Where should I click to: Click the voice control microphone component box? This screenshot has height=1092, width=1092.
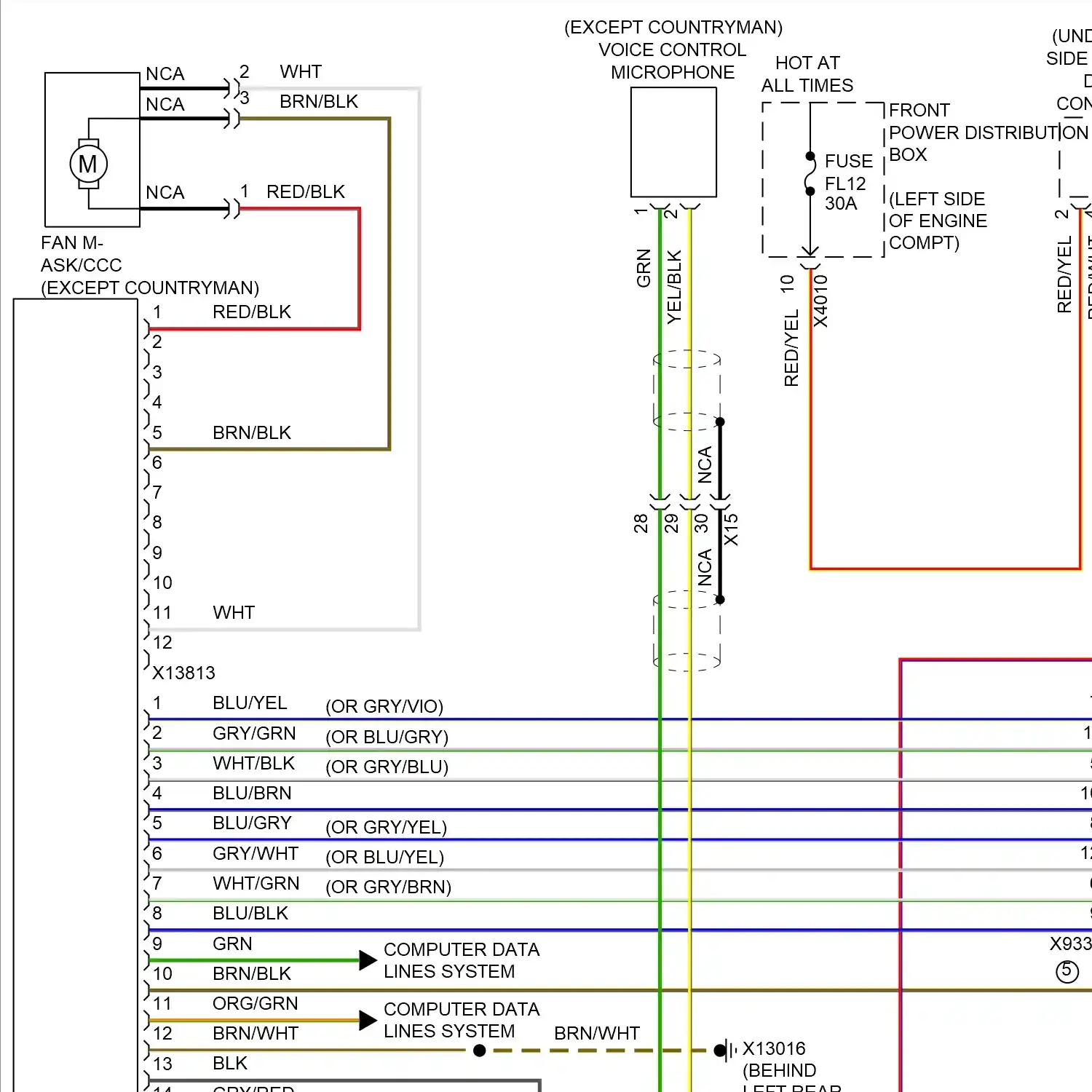pos(673,142)
